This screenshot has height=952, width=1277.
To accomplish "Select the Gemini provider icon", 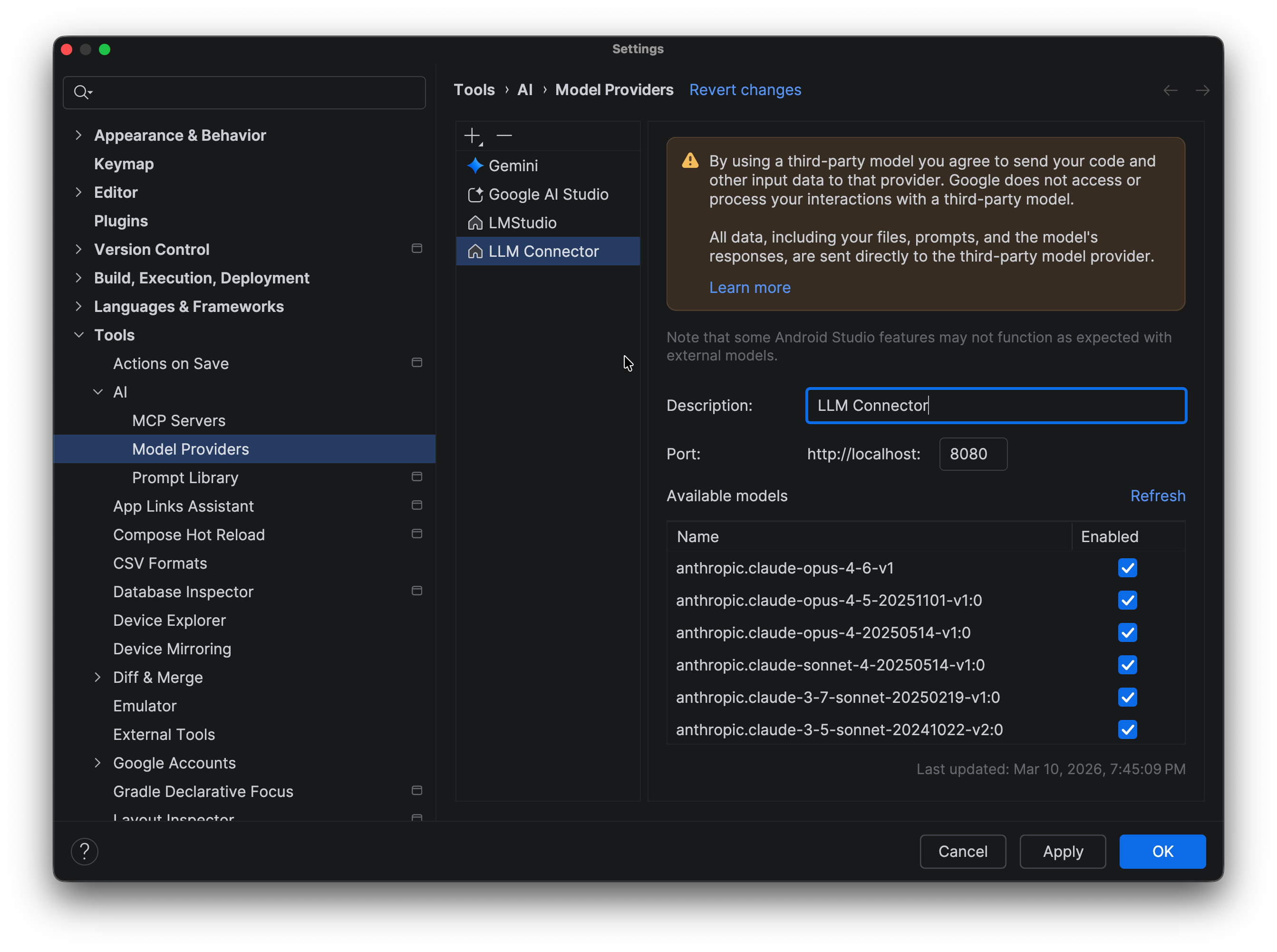I will 474,165.
